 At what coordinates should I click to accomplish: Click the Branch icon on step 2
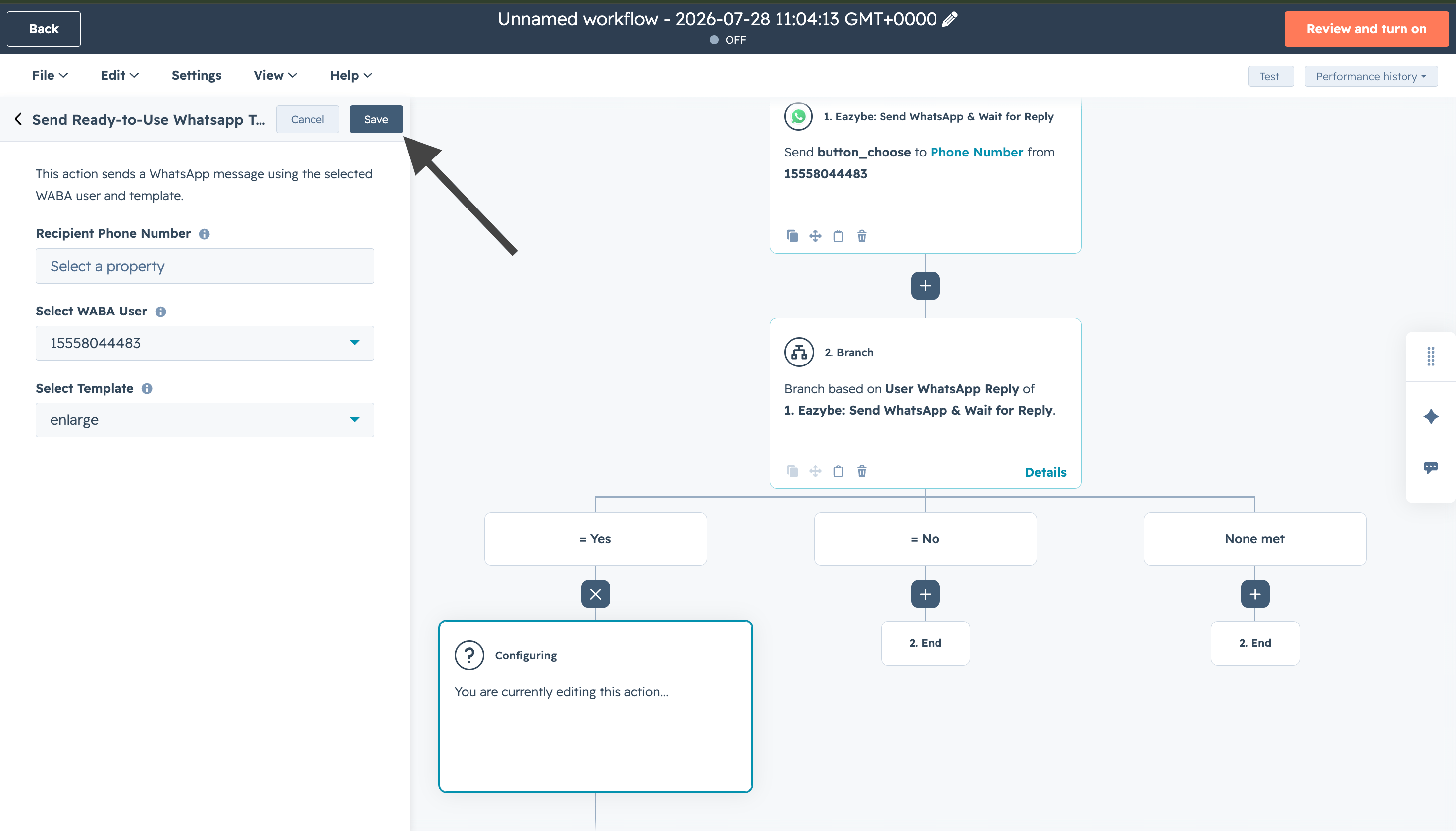(x=799, y=352)
